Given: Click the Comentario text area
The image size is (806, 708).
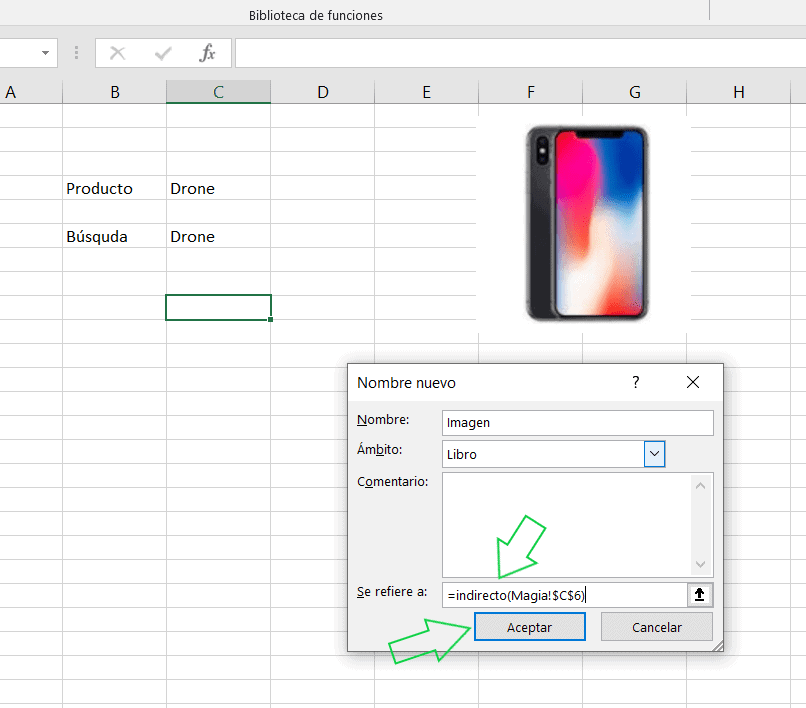Looking at the screenshot, I should [x=566, y=525].
